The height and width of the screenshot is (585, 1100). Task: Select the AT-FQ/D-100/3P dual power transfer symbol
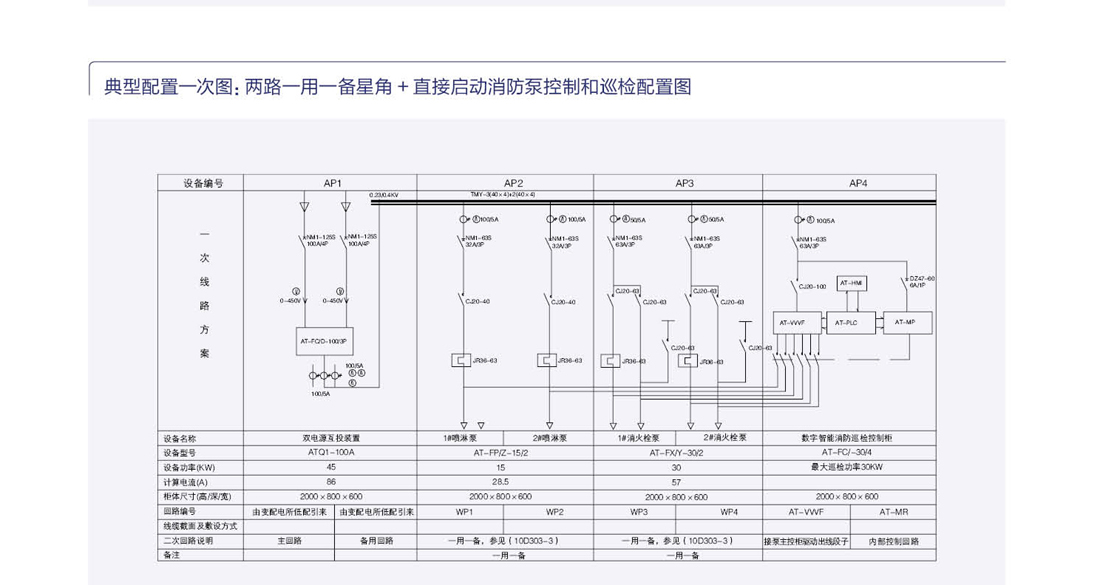[324, 340]
